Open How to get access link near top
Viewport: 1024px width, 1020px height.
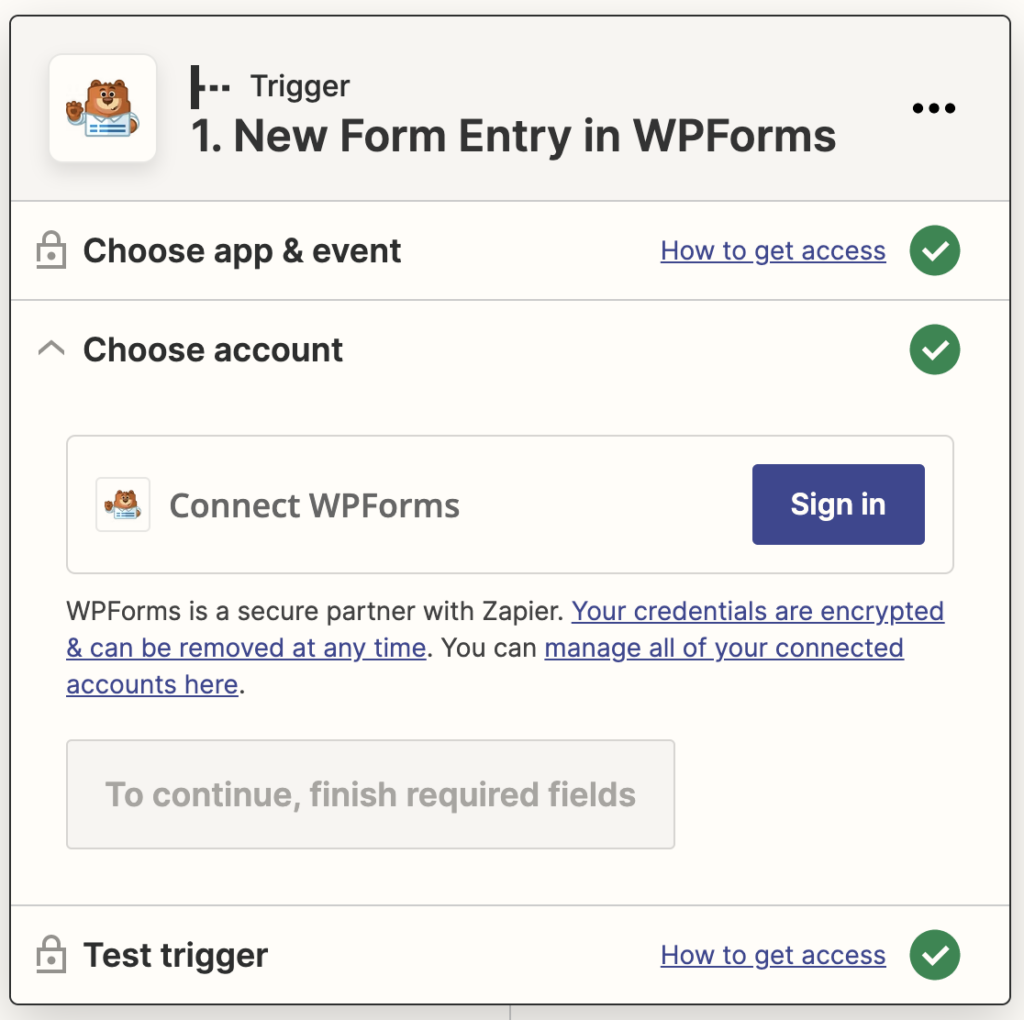[x=773, y=251]
